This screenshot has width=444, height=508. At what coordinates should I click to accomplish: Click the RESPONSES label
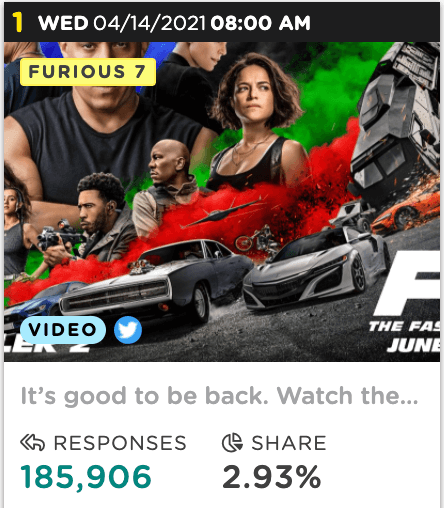pyautogui.click(x=120, y=443)
